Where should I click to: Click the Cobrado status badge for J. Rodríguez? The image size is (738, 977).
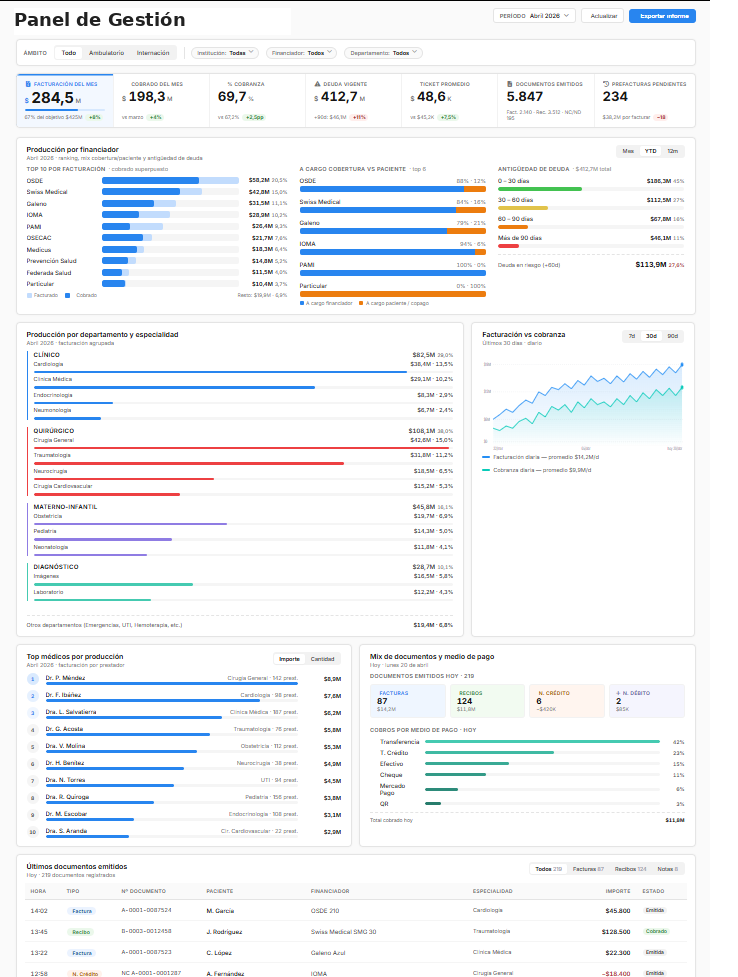[655, 931]
